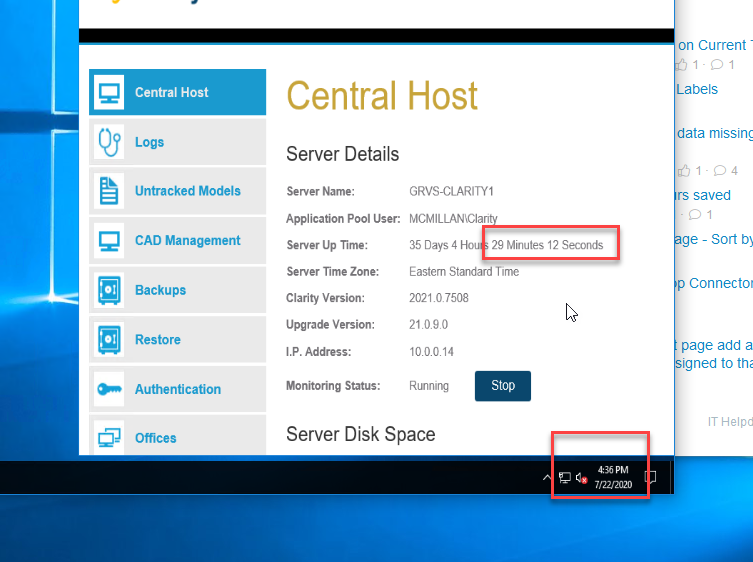
Task: Click the comment bubble showing 4 comments
Action: point(720,171)
